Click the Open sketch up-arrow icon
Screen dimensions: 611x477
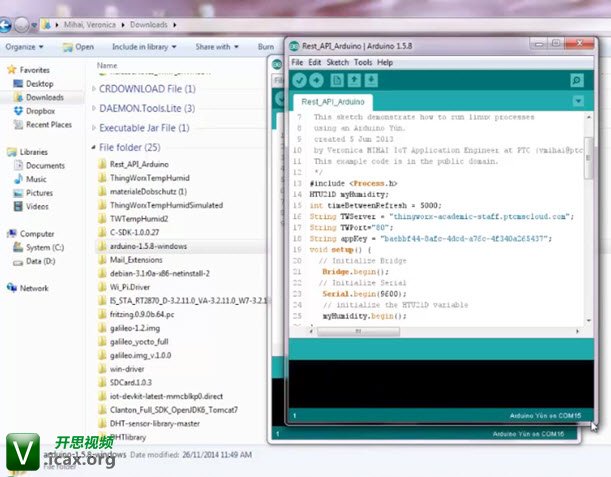coord(354,80)
